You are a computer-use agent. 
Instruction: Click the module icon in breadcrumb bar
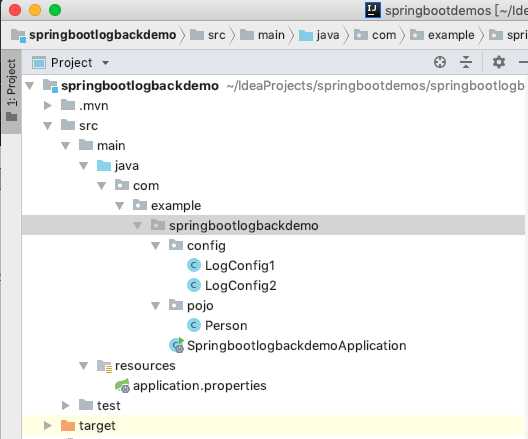18,35
